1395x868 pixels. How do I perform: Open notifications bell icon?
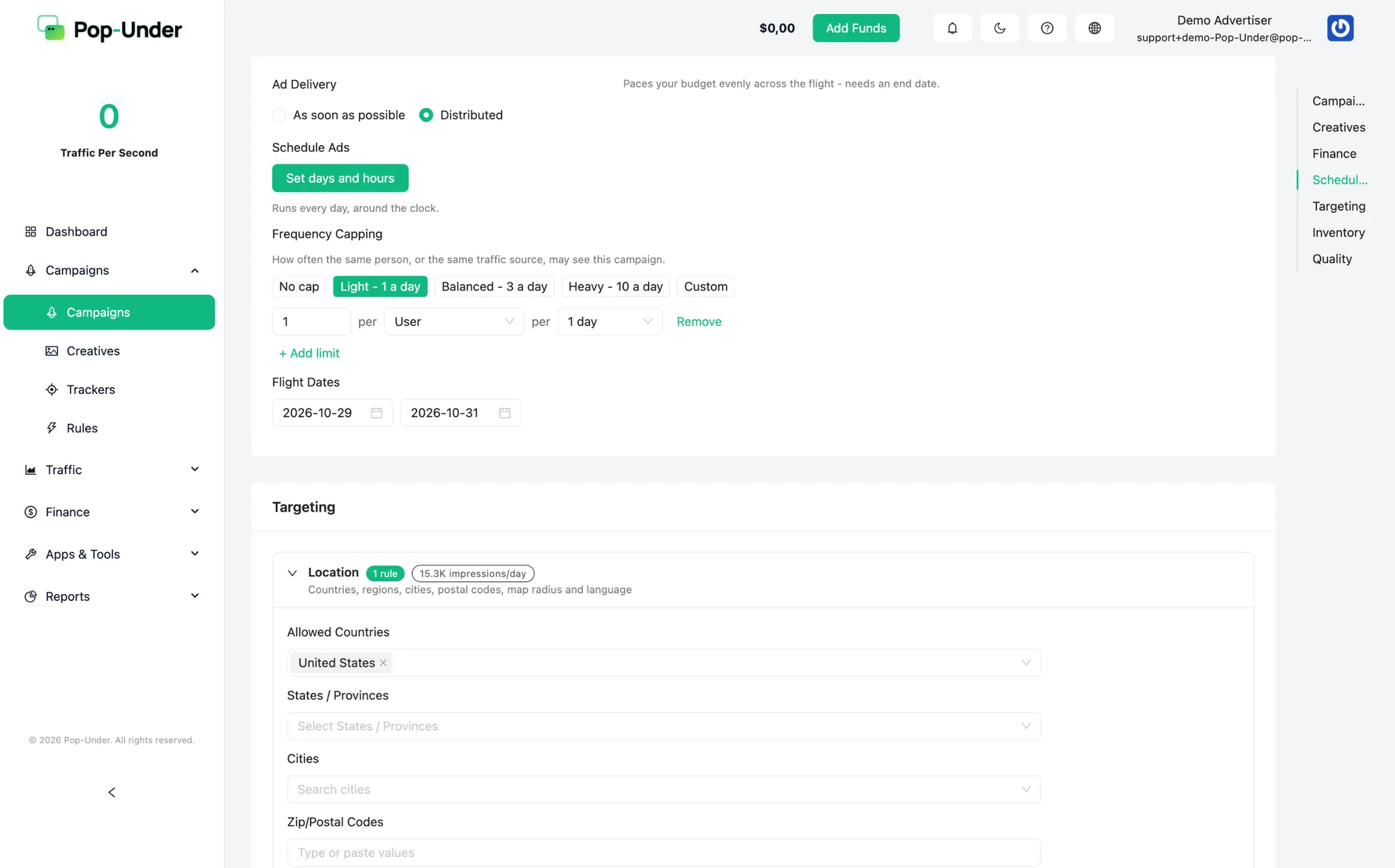(952, 28)
